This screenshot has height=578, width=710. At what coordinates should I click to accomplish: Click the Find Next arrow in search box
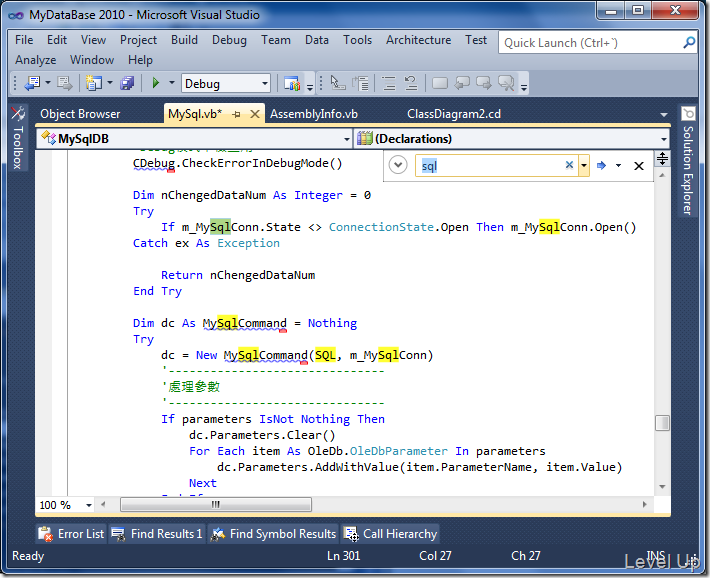click(x=601, y=165)
